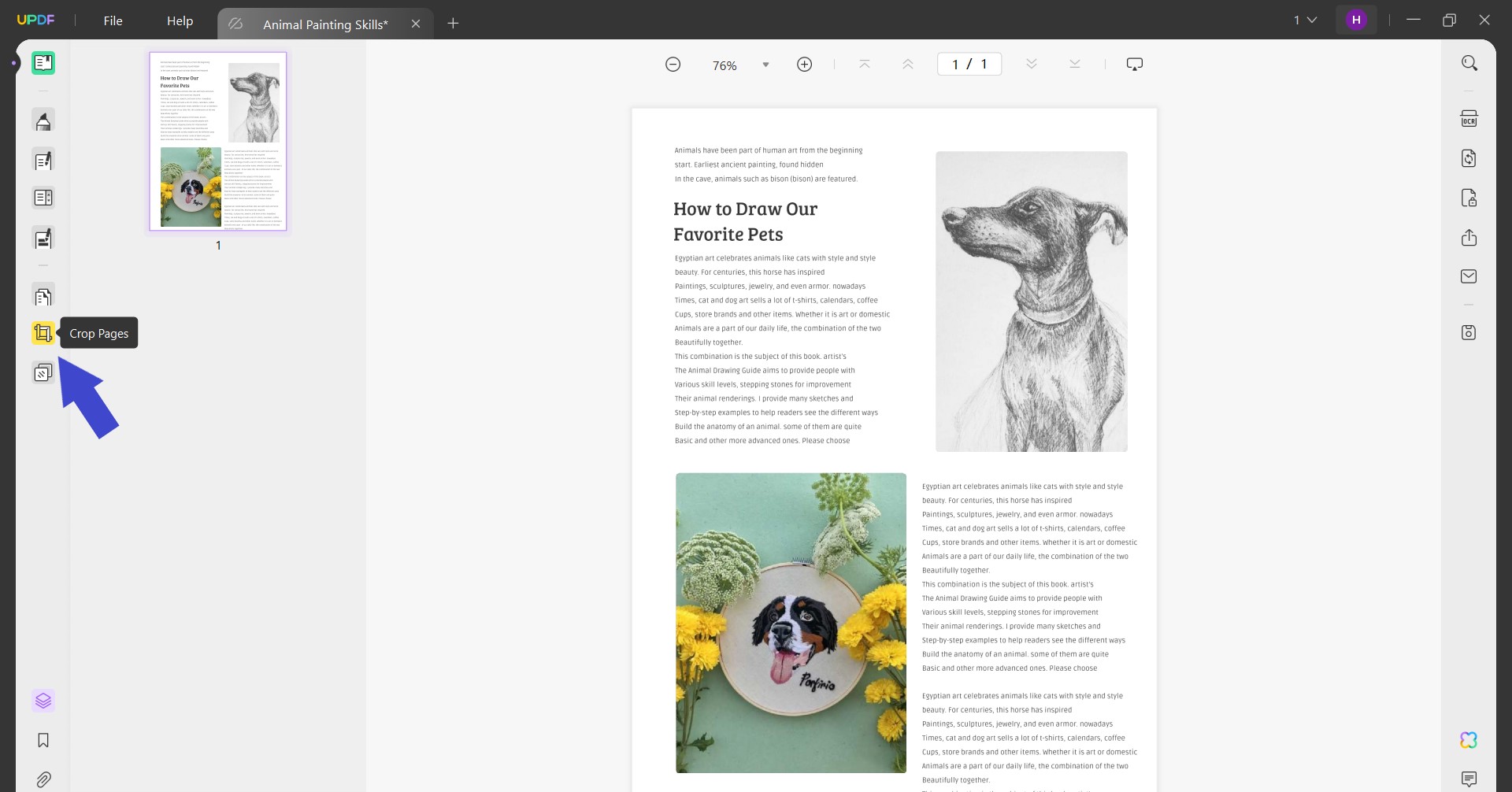The height and width of the screenshot is (792, 1512).
Task: Open the export share panel
Action: (1469, 238)
